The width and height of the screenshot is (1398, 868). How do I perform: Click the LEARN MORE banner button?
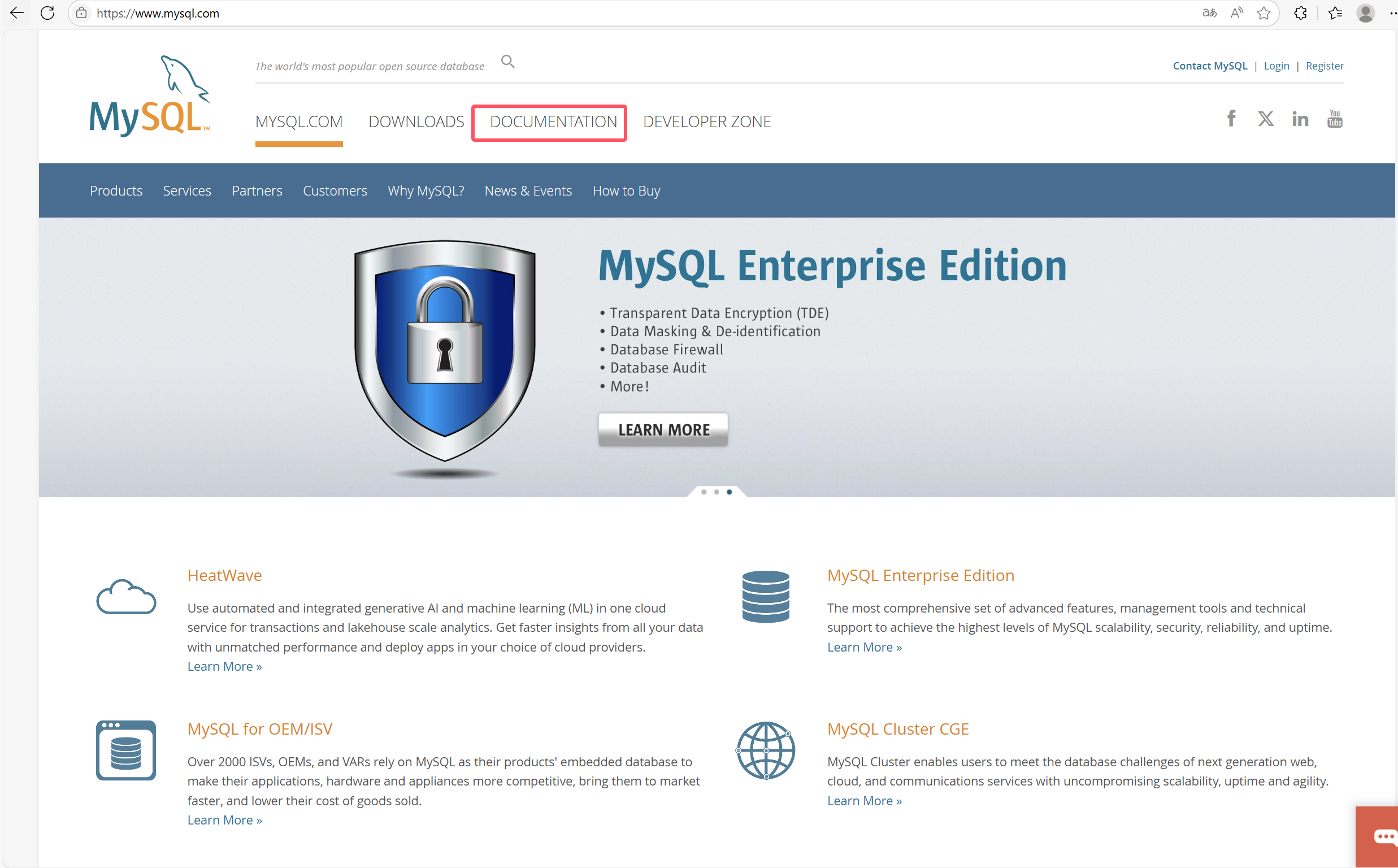pos(663,429)
